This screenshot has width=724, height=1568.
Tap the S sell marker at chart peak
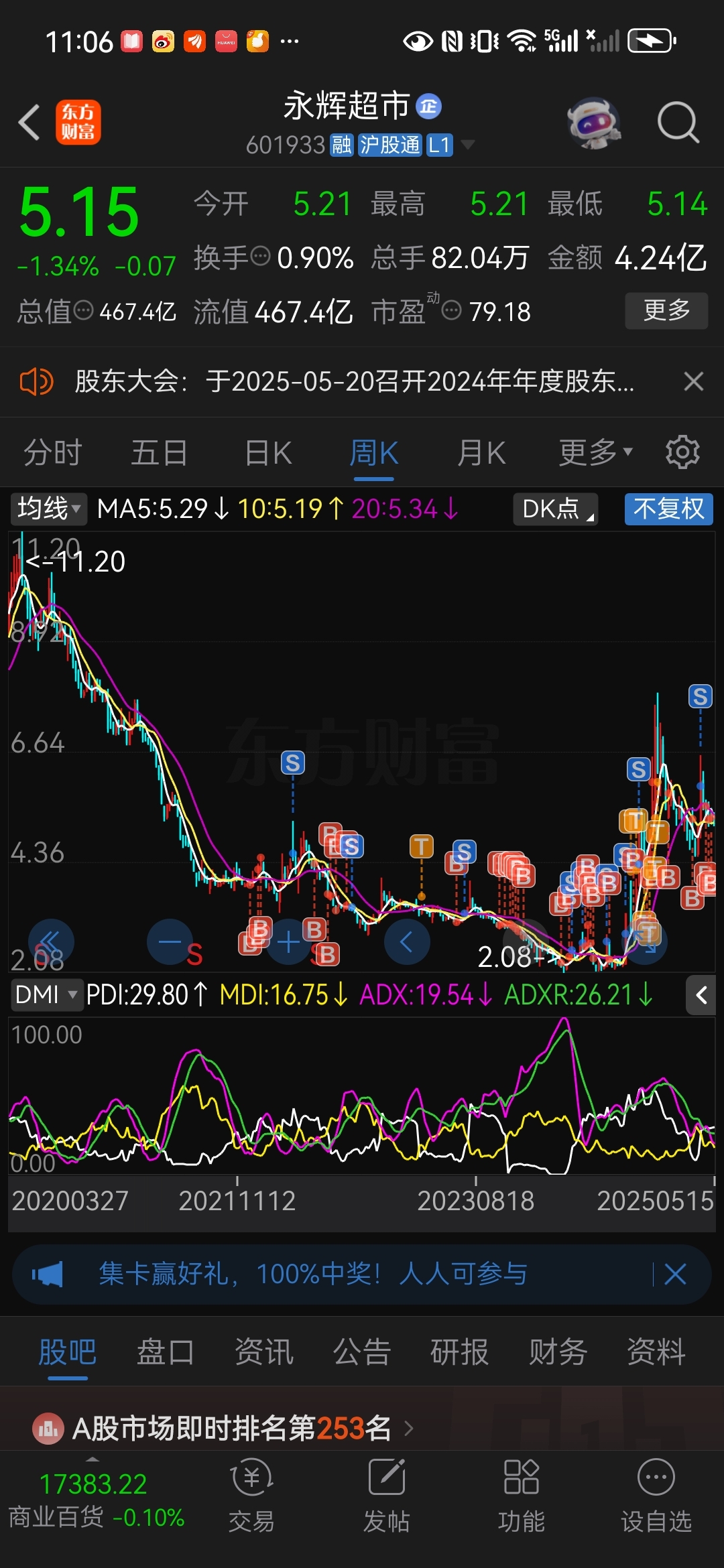click(701, 697)
